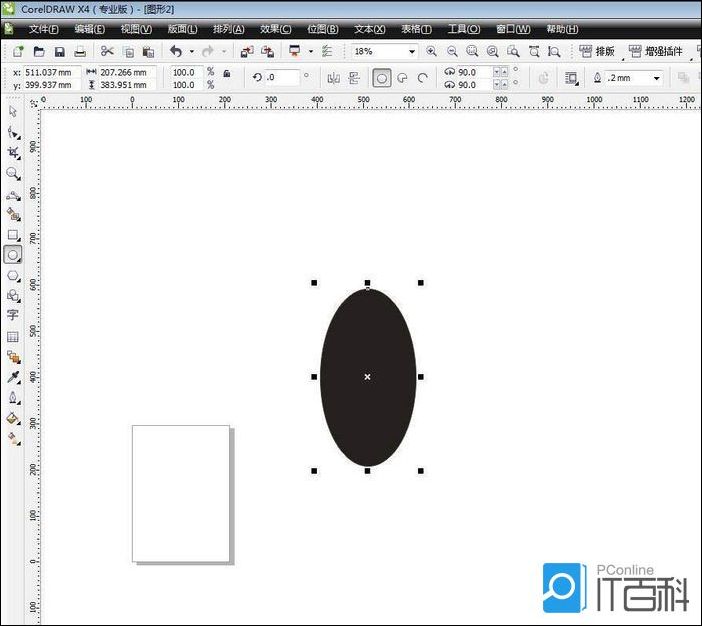This screenshot has height=626, width=702.
Task: Open the 文件(F) menu
Action: 43,29
